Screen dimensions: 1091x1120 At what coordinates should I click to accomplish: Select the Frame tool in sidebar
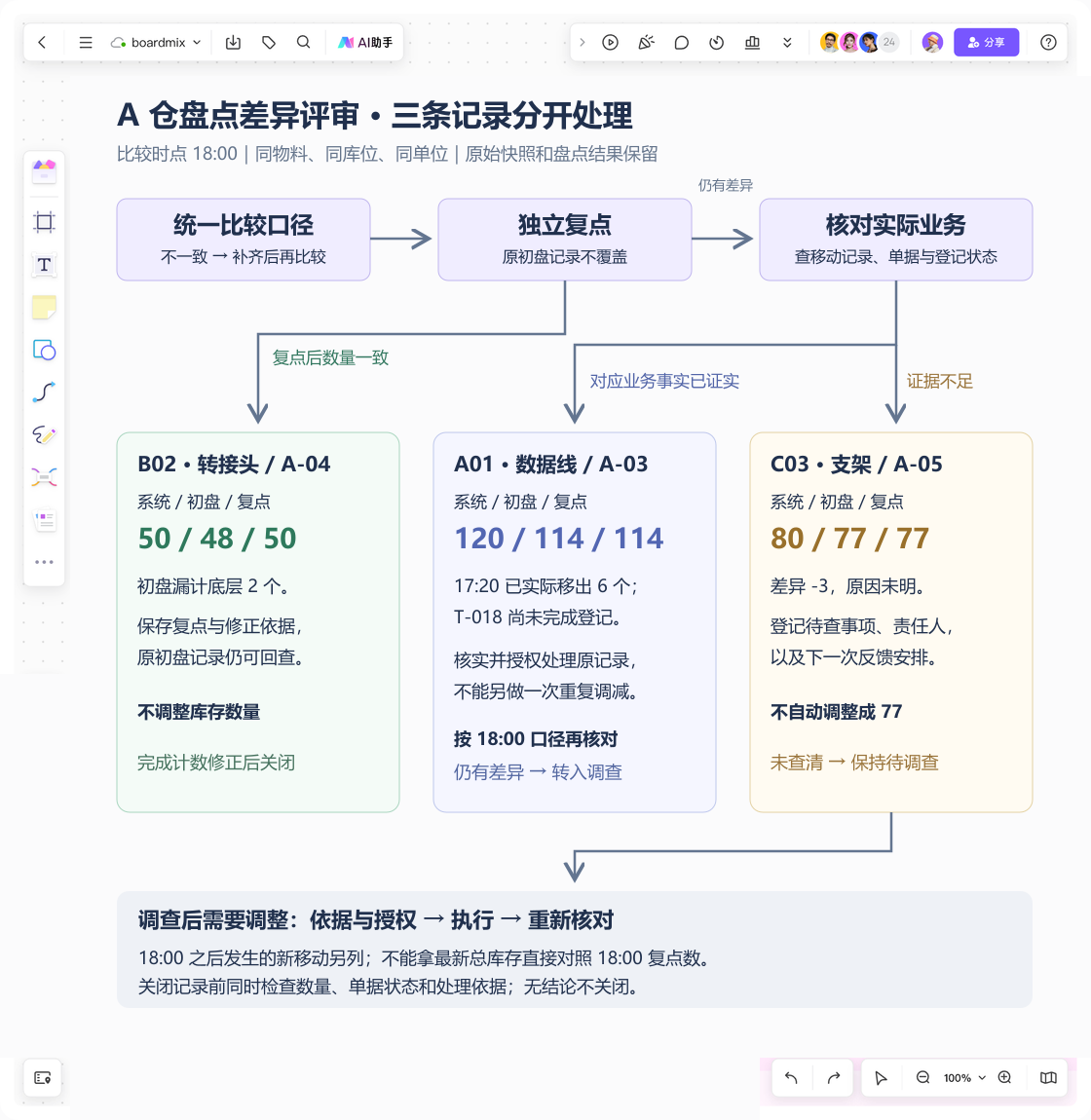click(x=44, y=222)
